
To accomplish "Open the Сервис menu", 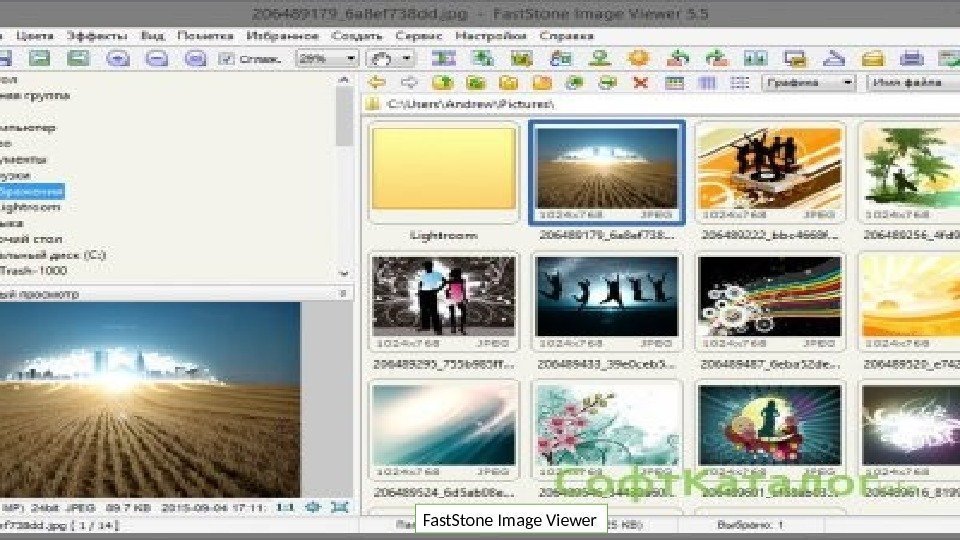I will [419, 36].
